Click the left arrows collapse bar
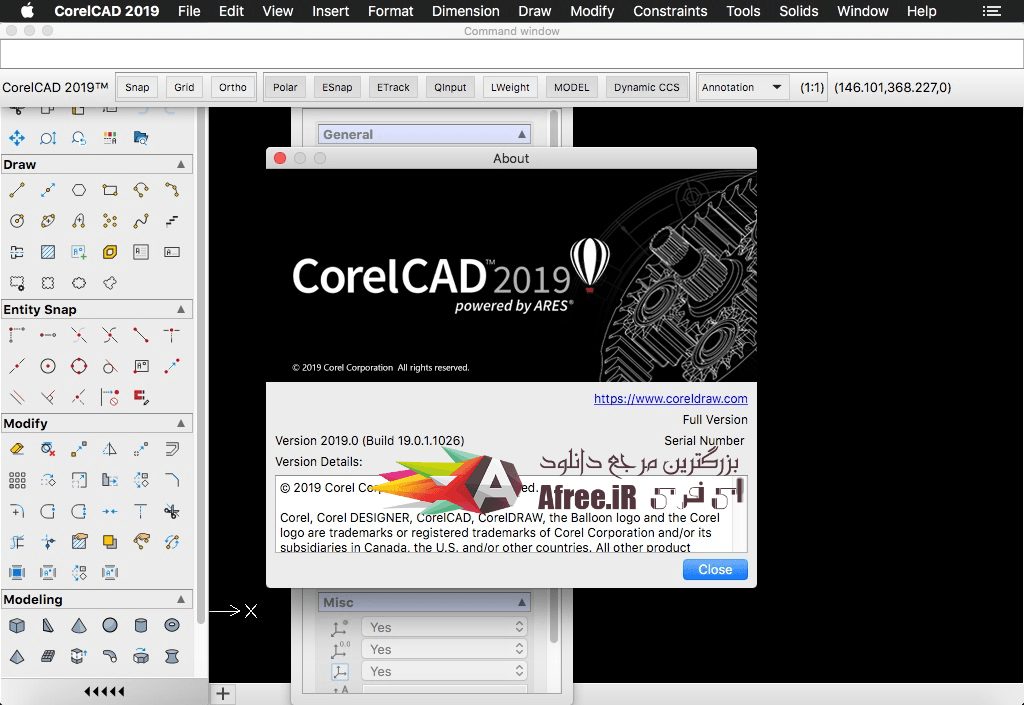This screenshot has width=1024, height=705. [104, 691]
